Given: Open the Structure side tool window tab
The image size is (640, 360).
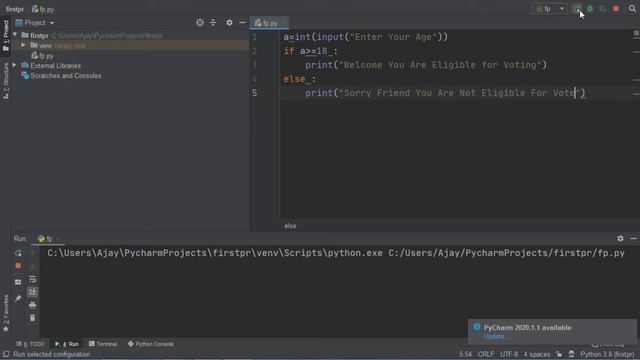Looking at the screenshot, I should (6, 81).
